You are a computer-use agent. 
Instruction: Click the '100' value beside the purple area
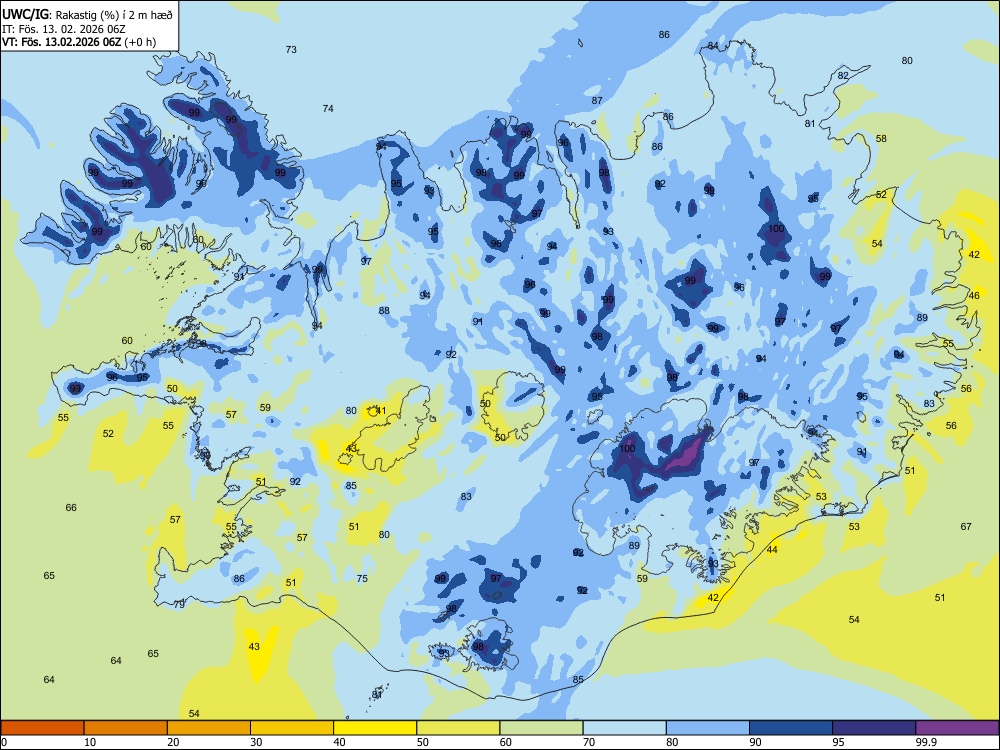[x=628, y=448]
